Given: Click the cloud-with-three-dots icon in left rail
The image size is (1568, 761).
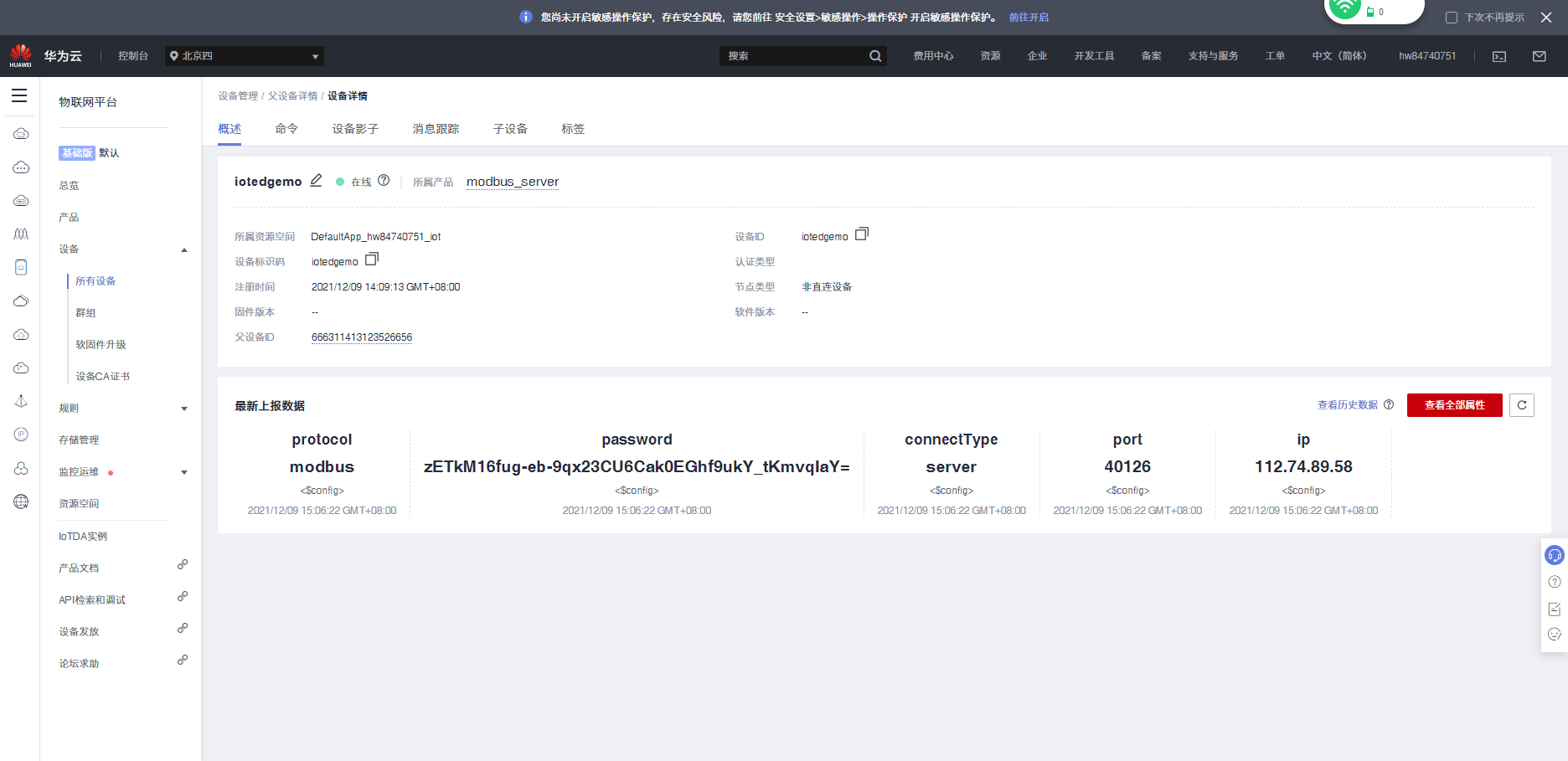Looking at the screenshot, I should pyautogui.click(x=21, y=167).
